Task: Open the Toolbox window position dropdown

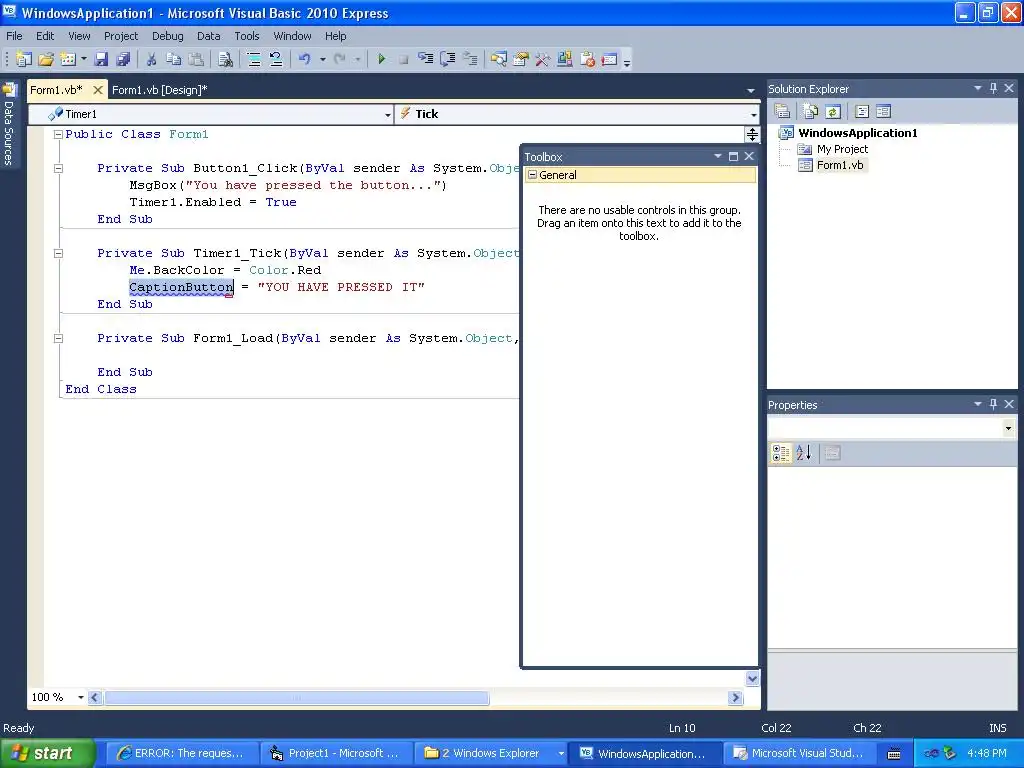Action: click(x=718, y=156)
